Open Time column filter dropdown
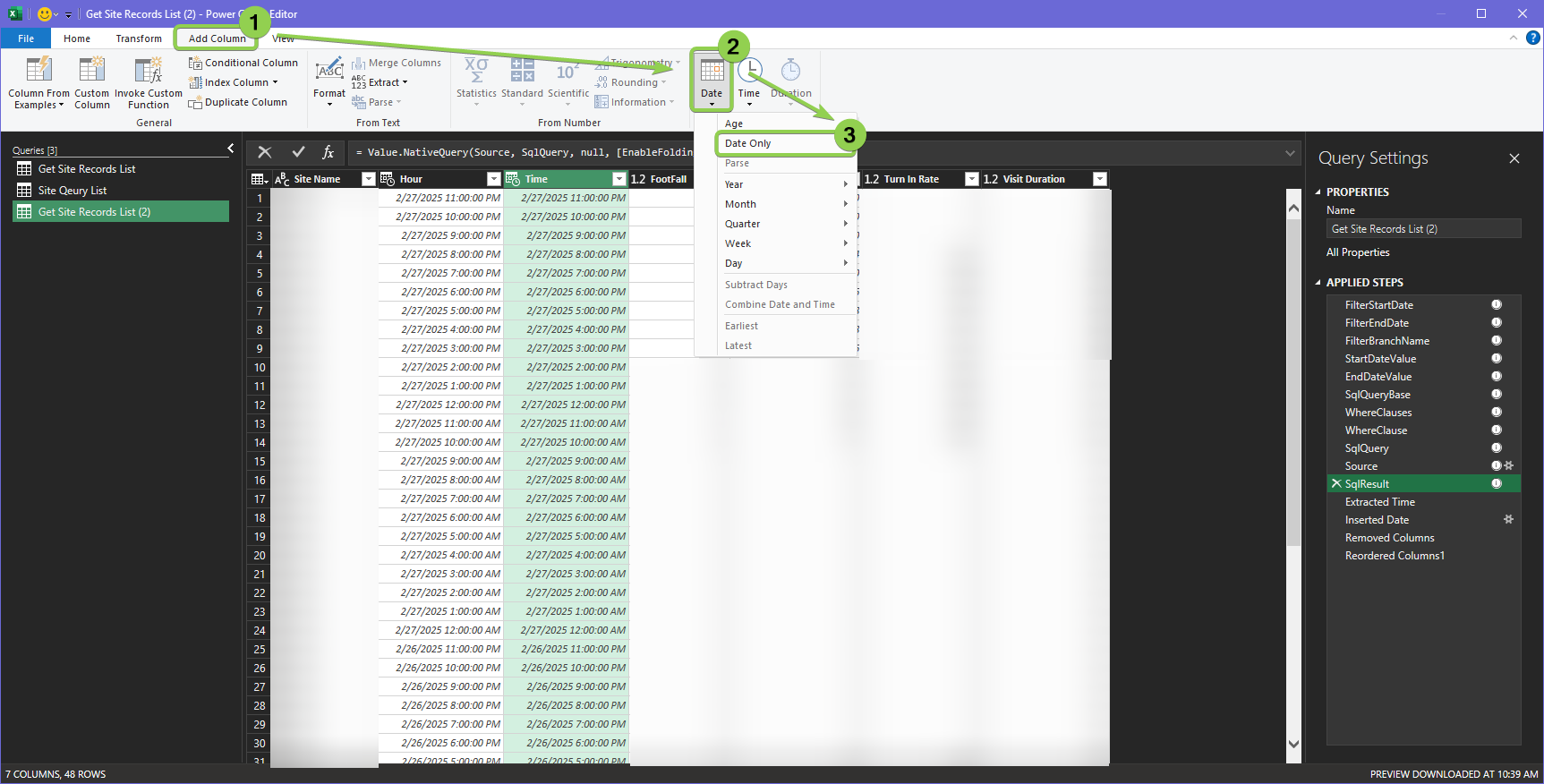 (x=618, y=179)
